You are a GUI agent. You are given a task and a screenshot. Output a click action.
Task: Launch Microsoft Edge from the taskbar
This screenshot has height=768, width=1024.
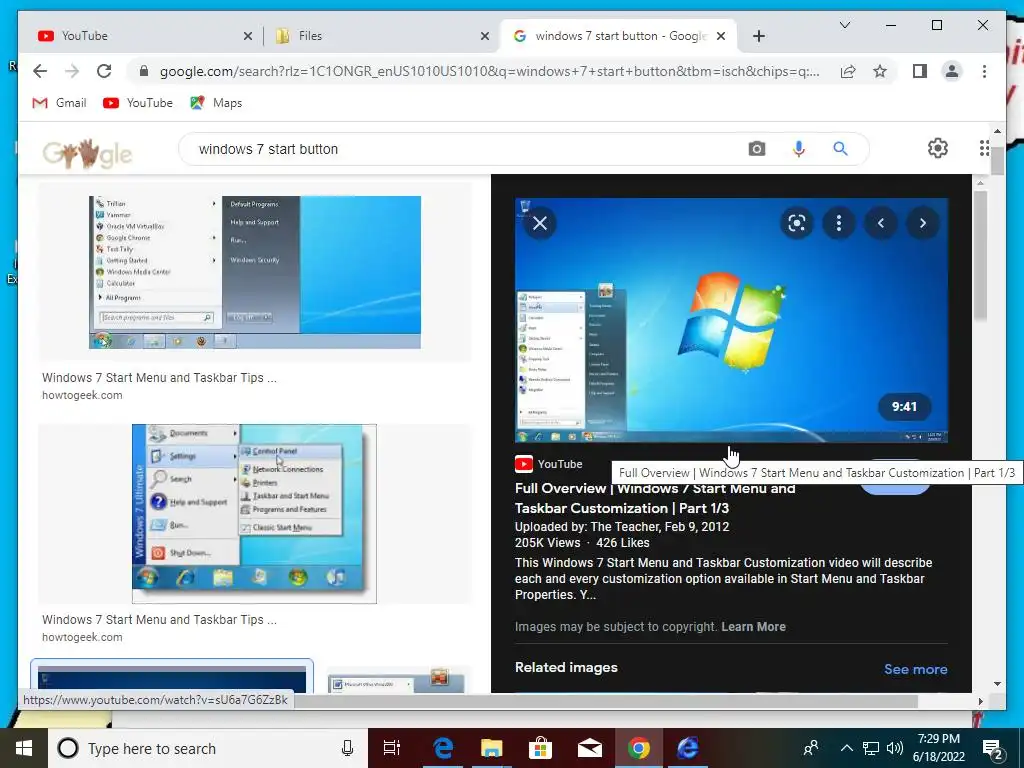click(443, 748)
